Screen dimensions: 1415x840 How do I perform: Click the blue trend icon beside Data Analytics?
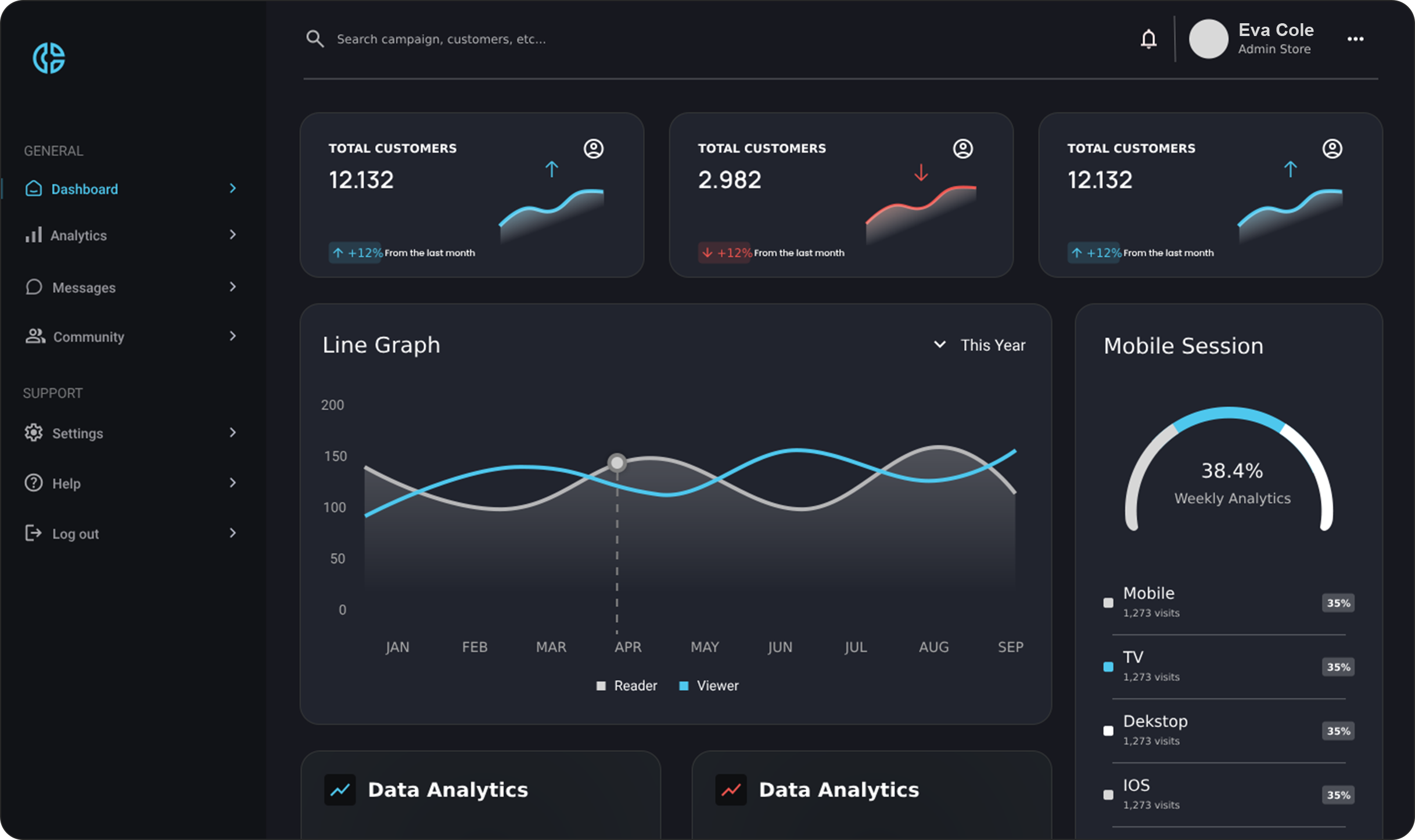click(x=340, y=789)
